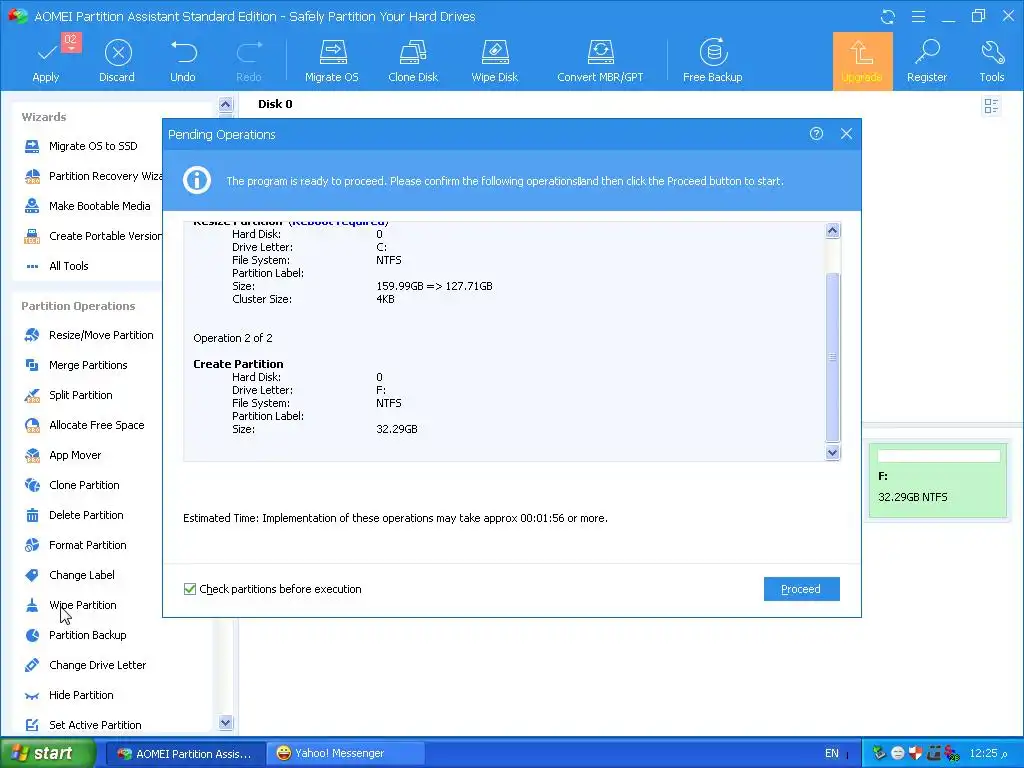Click the Proceed button

[801, 589]
